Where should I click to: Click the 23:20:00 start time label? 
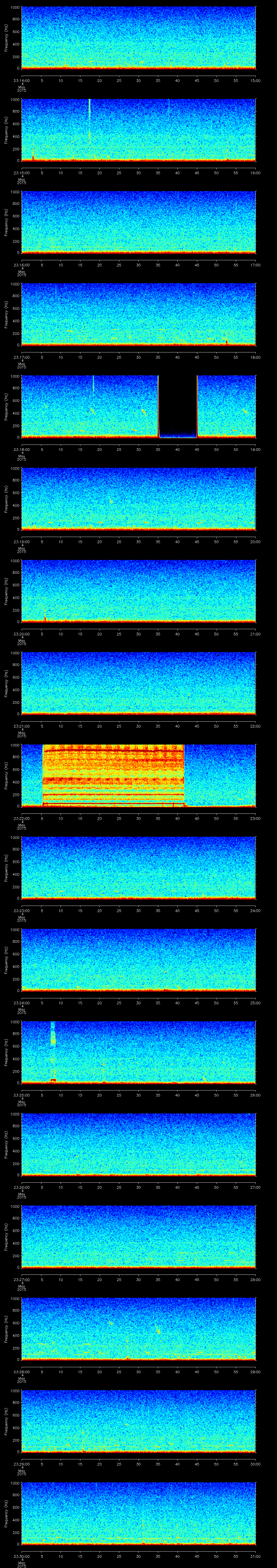pos(21,634)
